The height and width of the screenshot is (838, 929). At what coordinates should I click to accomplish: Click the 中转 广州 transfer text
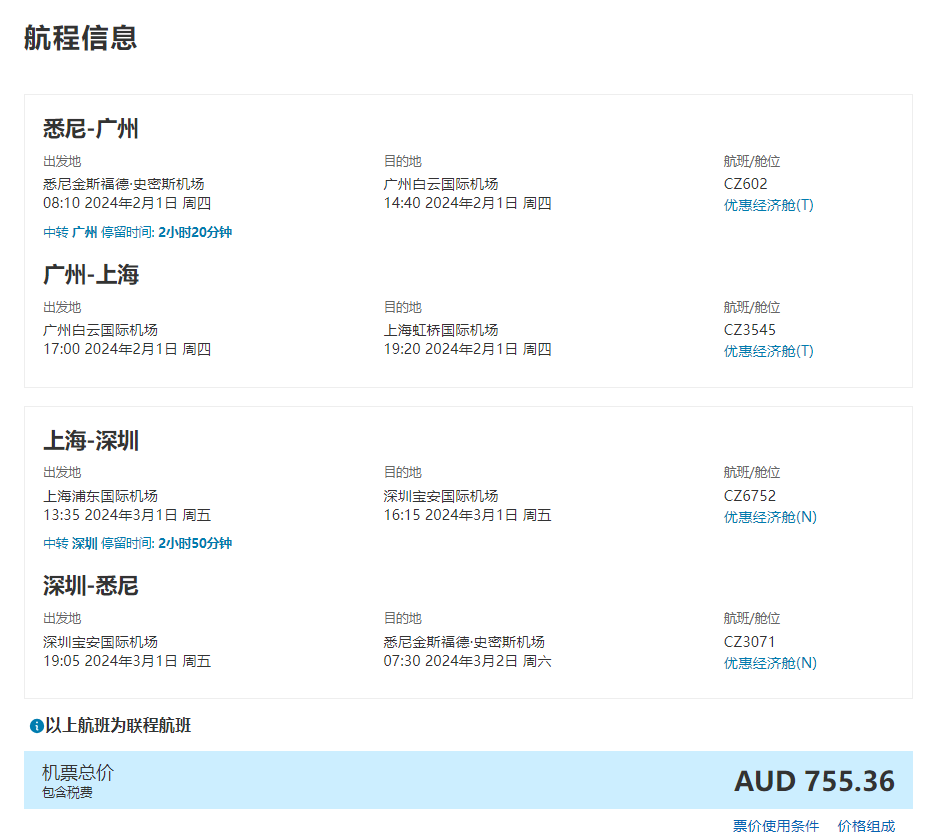pyautogui.click(x=70, y=232)
